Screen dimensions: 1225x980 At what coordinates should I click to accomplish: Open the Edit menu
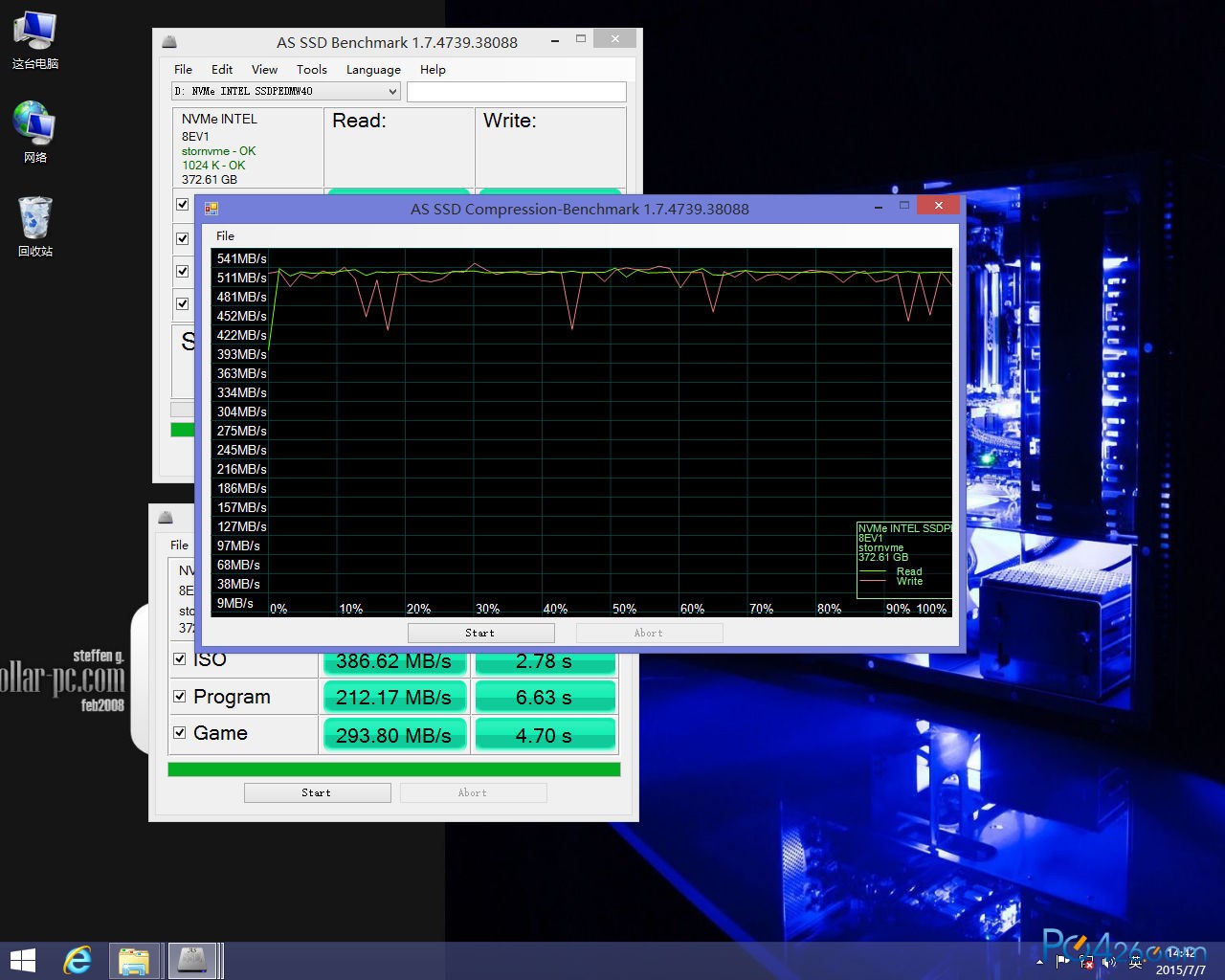[222, 69]
